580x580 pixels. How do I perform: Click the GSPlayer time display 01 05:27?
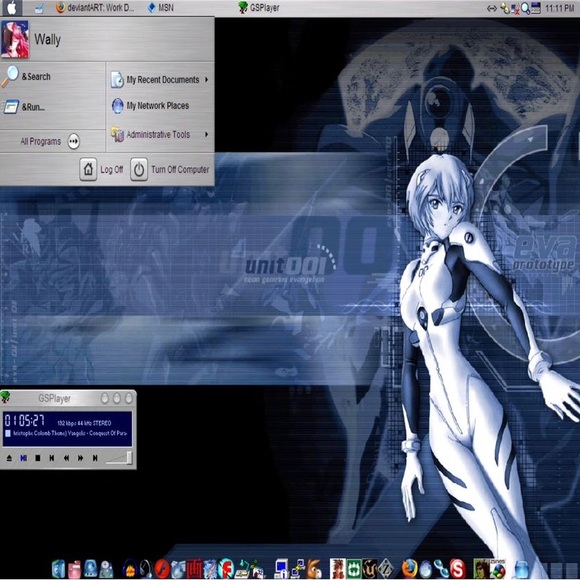[x=24, y=421]
